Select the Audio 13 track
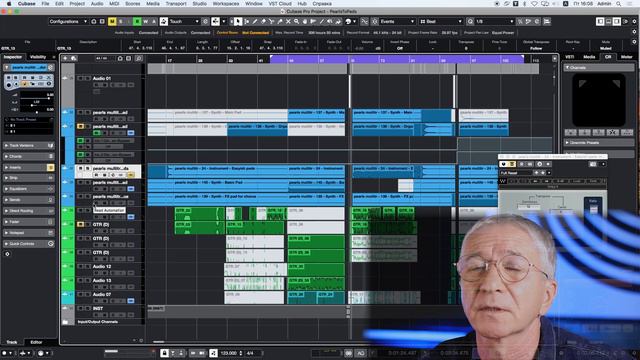 pos(102,280)
